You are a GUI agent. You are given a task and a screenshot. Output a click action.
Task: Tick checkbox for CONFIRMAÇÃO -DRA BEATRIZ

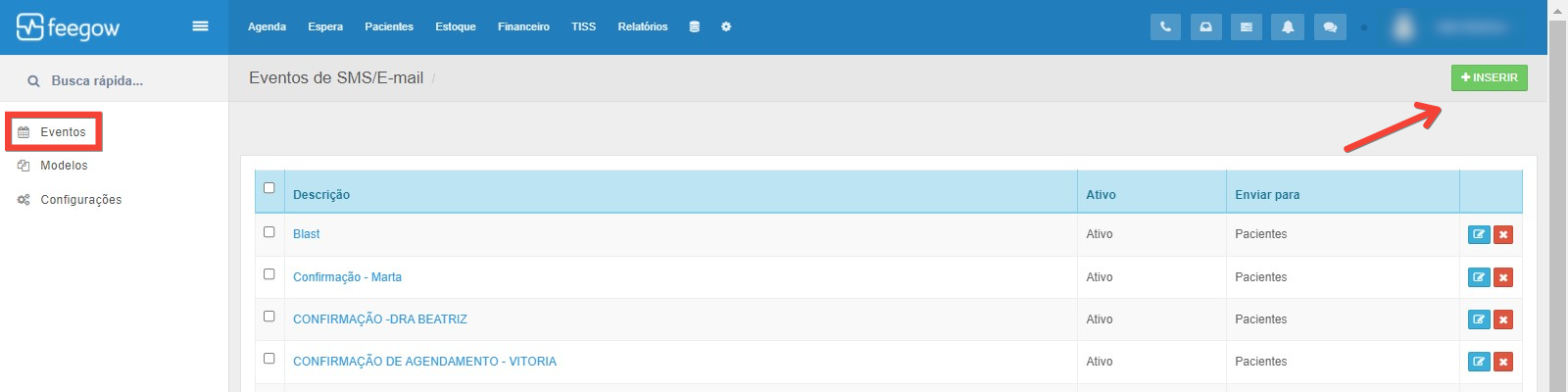click(x=269, y=317)
